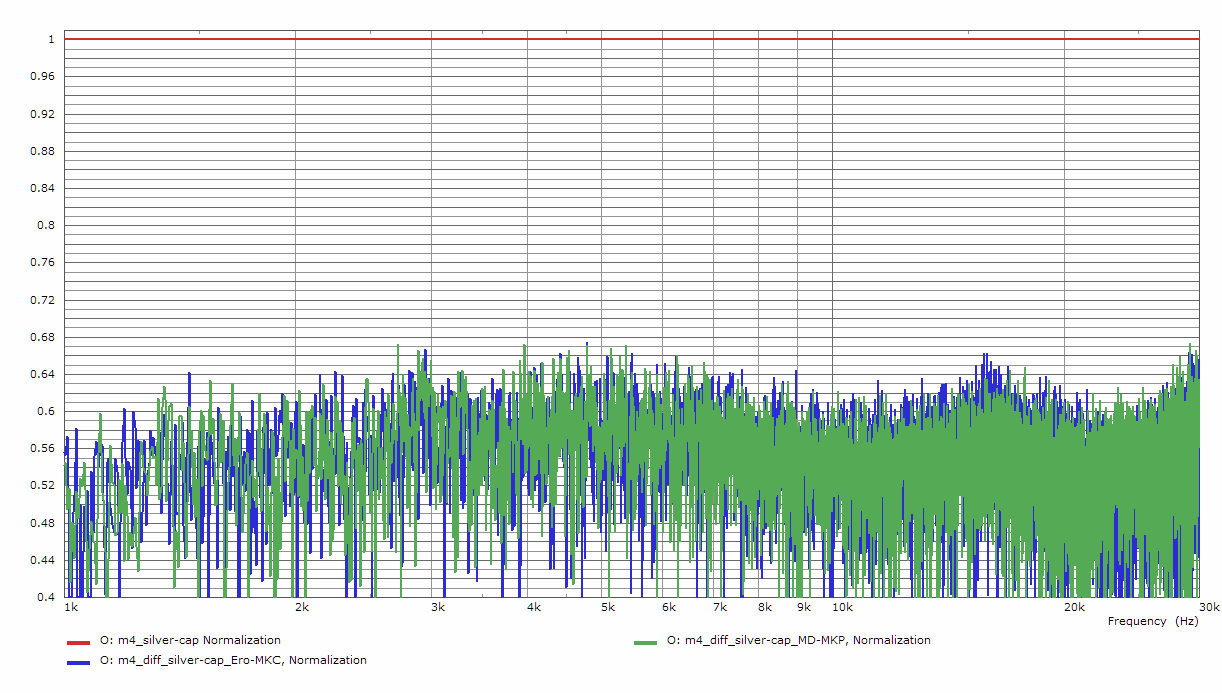Click the top y-axis label 1

point(50,40)
